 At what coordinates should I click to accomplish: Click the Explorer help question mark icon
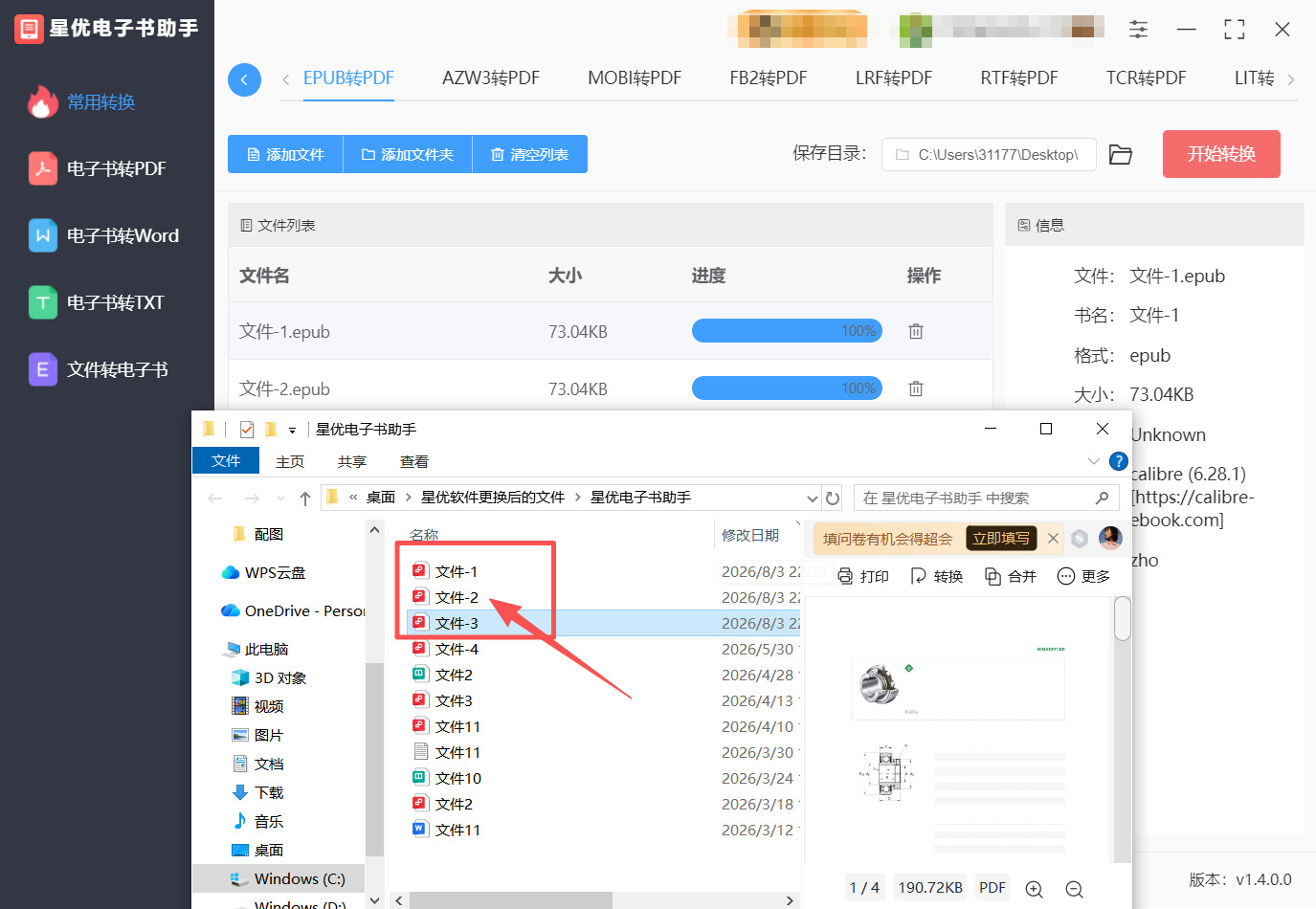pyautogui.click(x=1118, y=461)
